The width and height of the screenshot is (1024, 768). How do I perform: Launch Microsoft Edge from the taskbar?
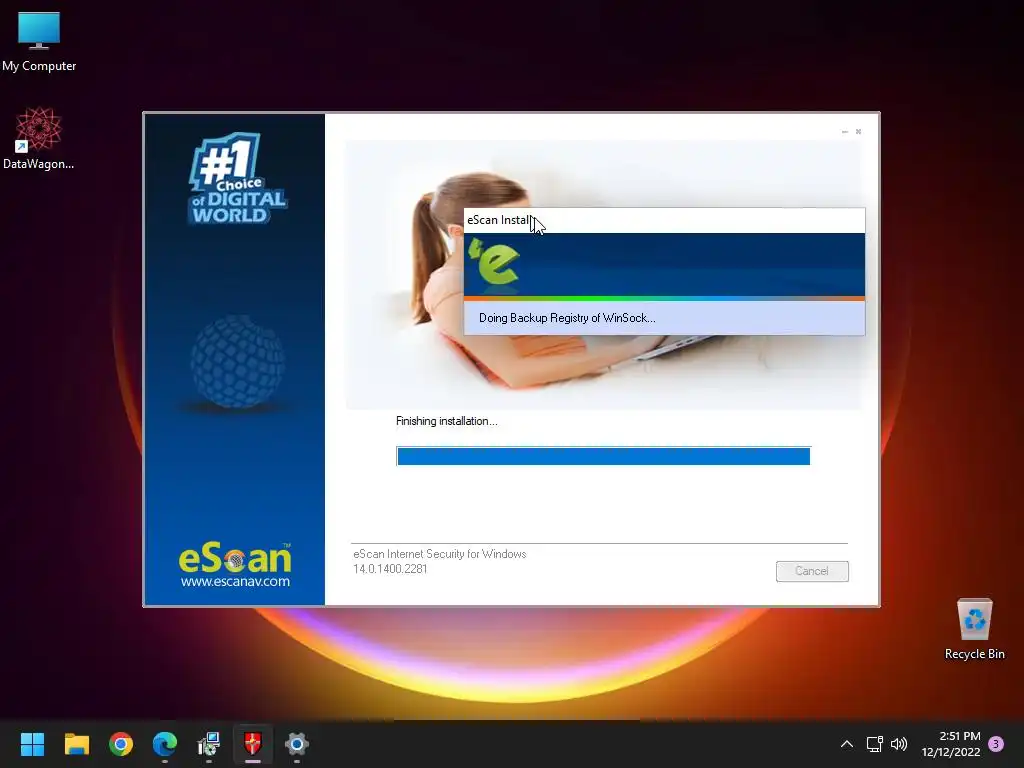coord(165,744)
